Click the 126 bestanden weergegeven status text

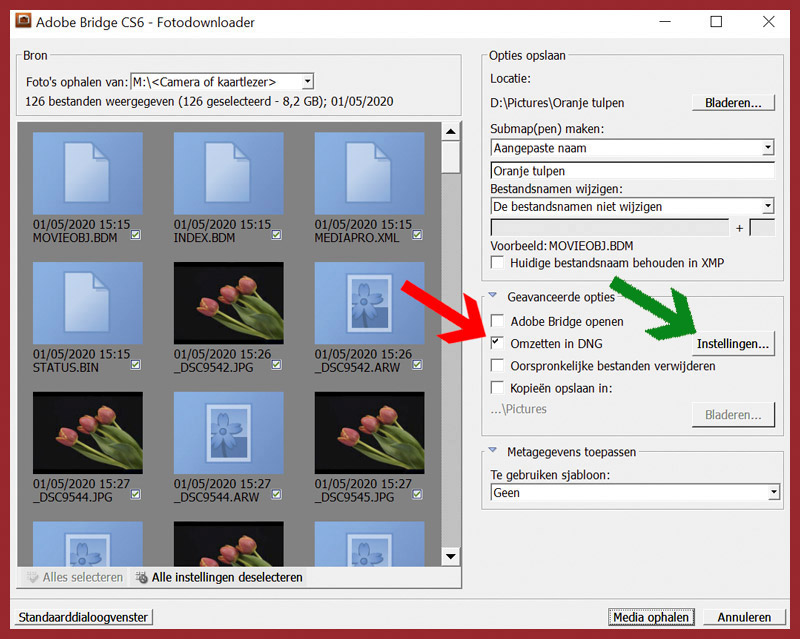point(209,101)
